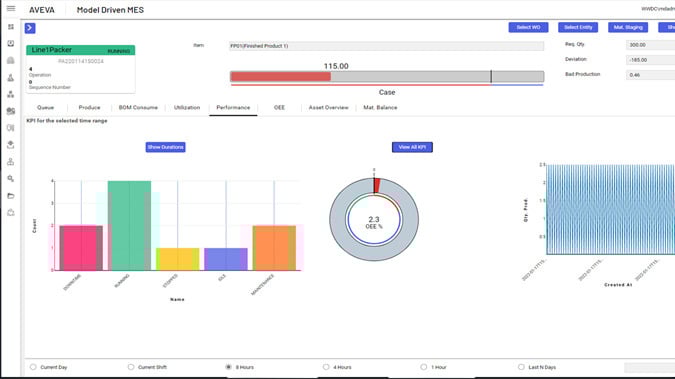Click the bottom bag-shaped sidebar icon

[x=11, y=212]
